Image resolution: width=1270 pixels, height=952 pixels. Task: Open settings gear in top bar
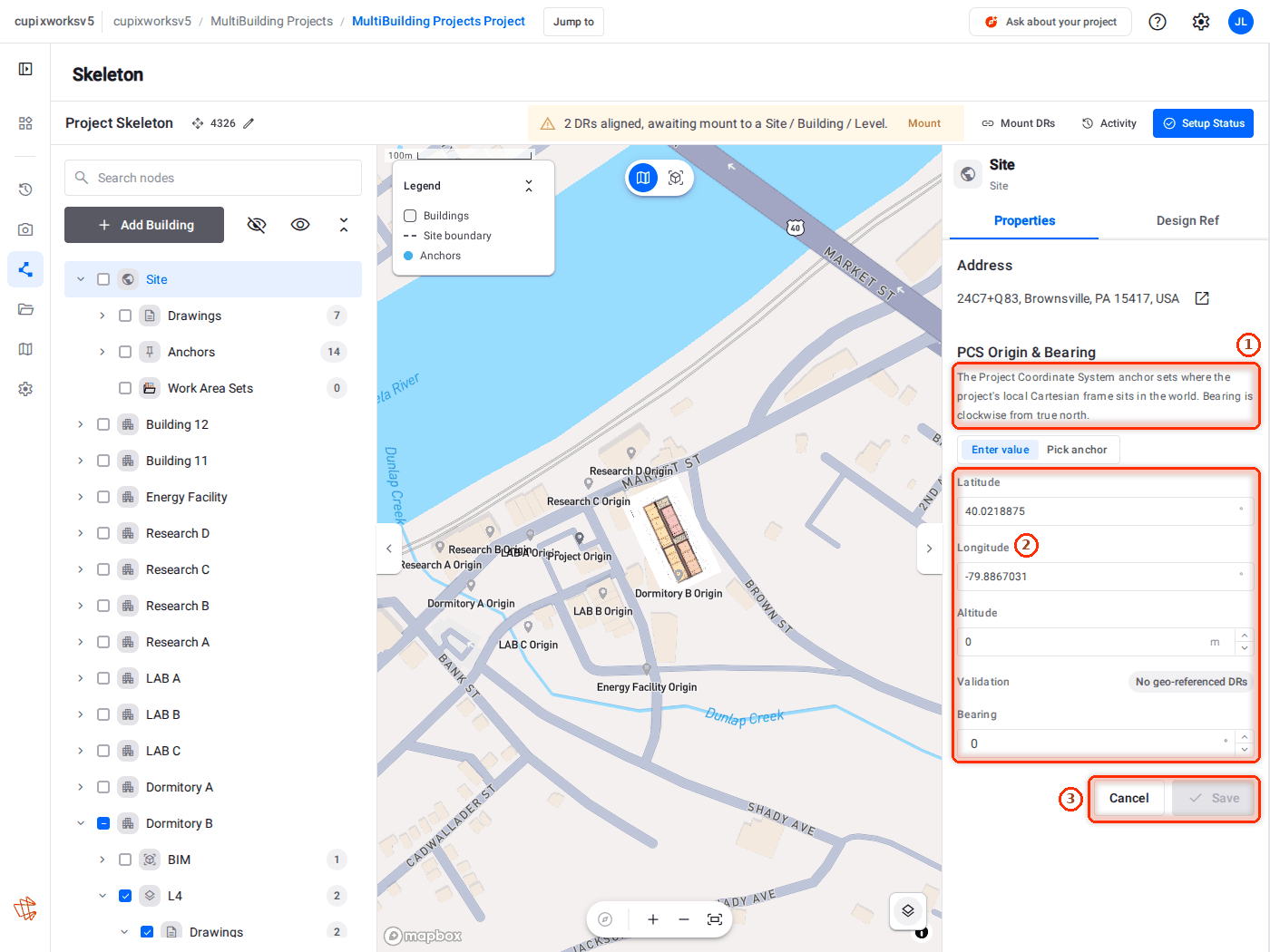[x=1201, y=22]
